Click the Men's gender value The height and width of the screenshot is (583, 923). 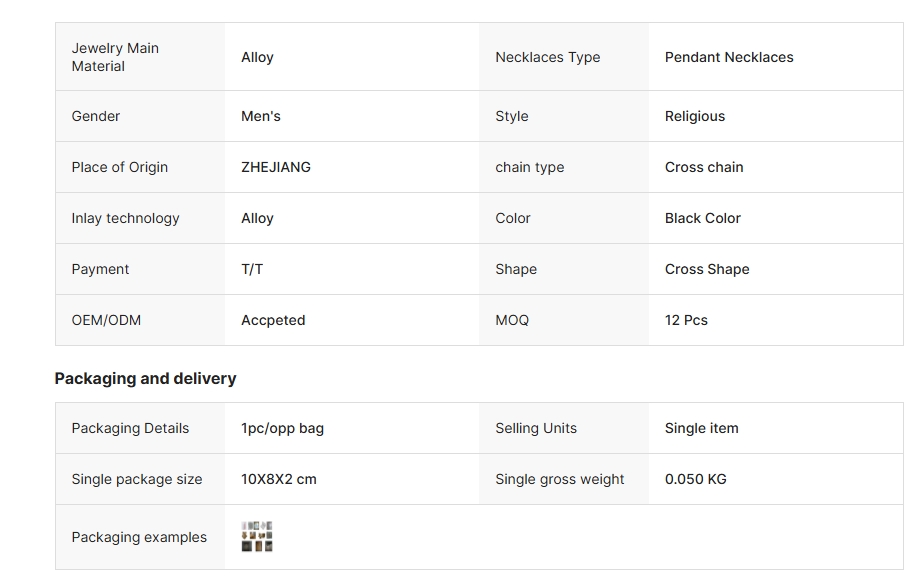click(x=261, y=117)
